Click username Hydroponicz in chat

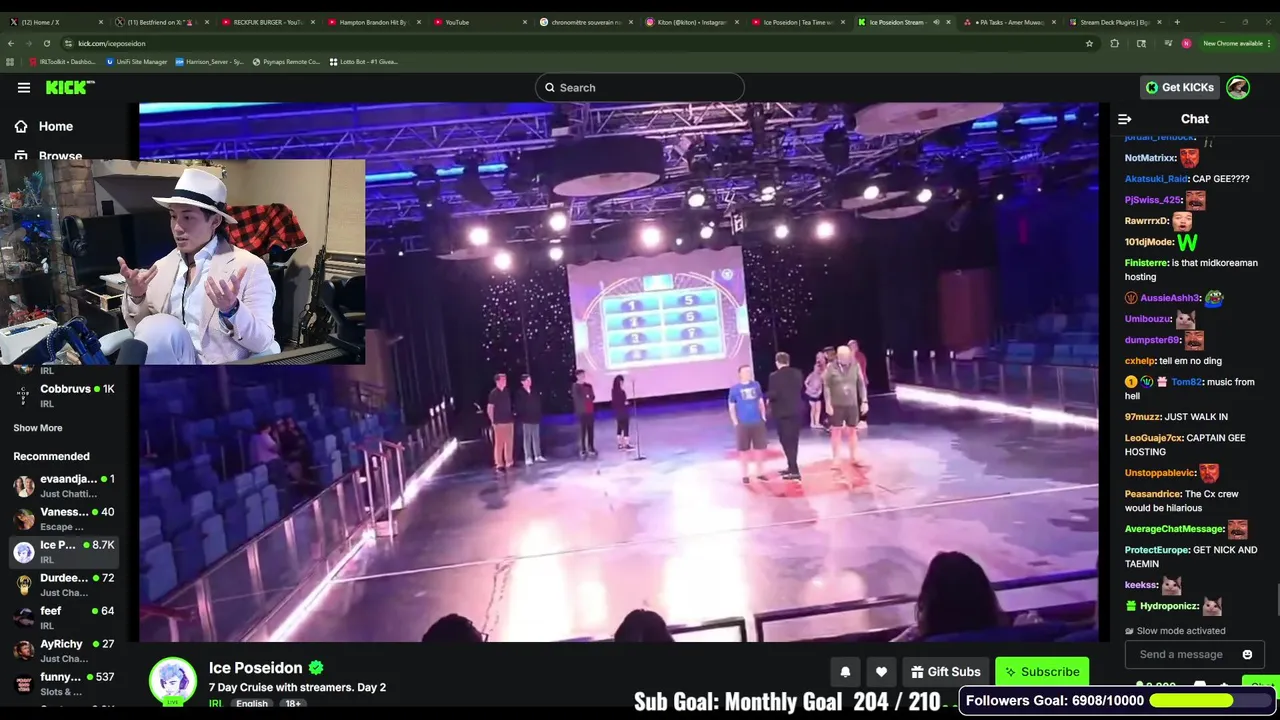tap(1168, 606)
